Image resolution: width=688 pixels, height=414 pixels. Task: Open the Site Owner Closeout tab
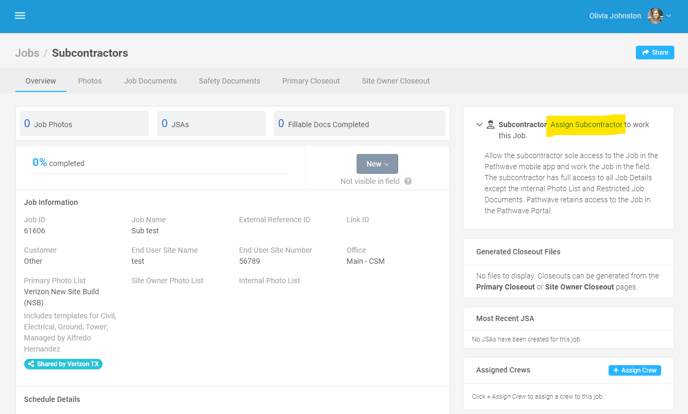395,81
